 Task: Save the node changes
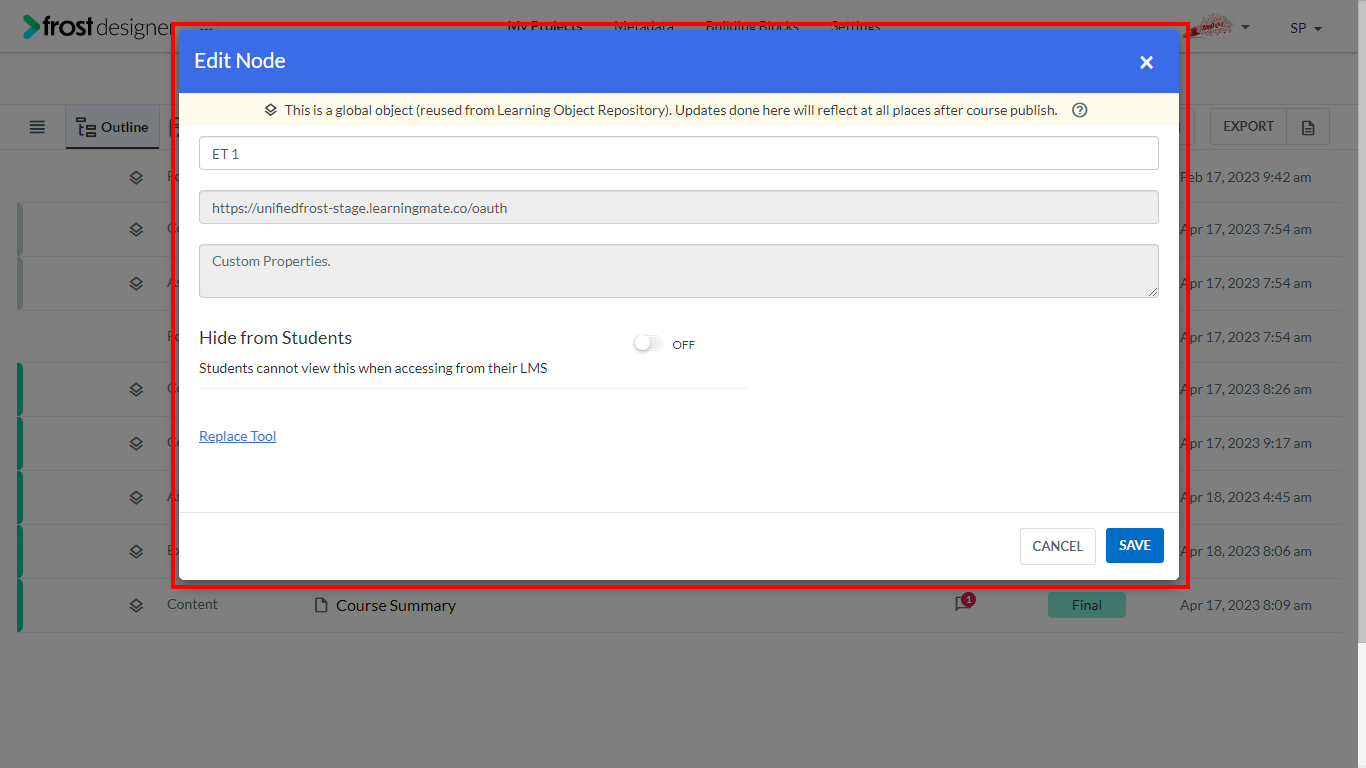[1135, 545]
